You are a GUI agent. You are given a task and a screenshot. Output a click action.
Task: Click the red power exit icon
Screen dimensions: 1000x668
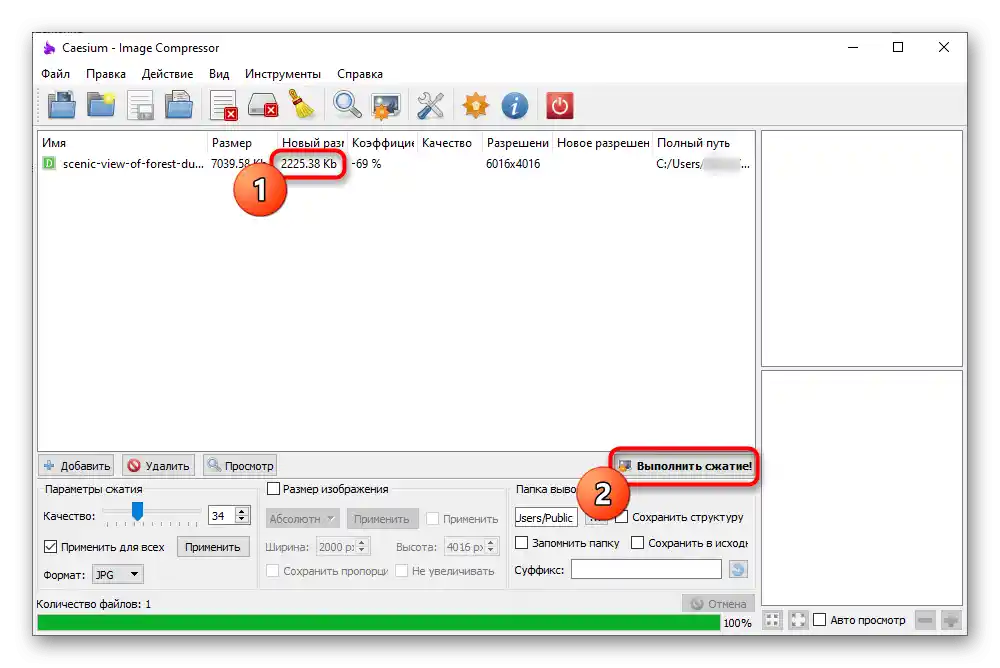(559, 105)
